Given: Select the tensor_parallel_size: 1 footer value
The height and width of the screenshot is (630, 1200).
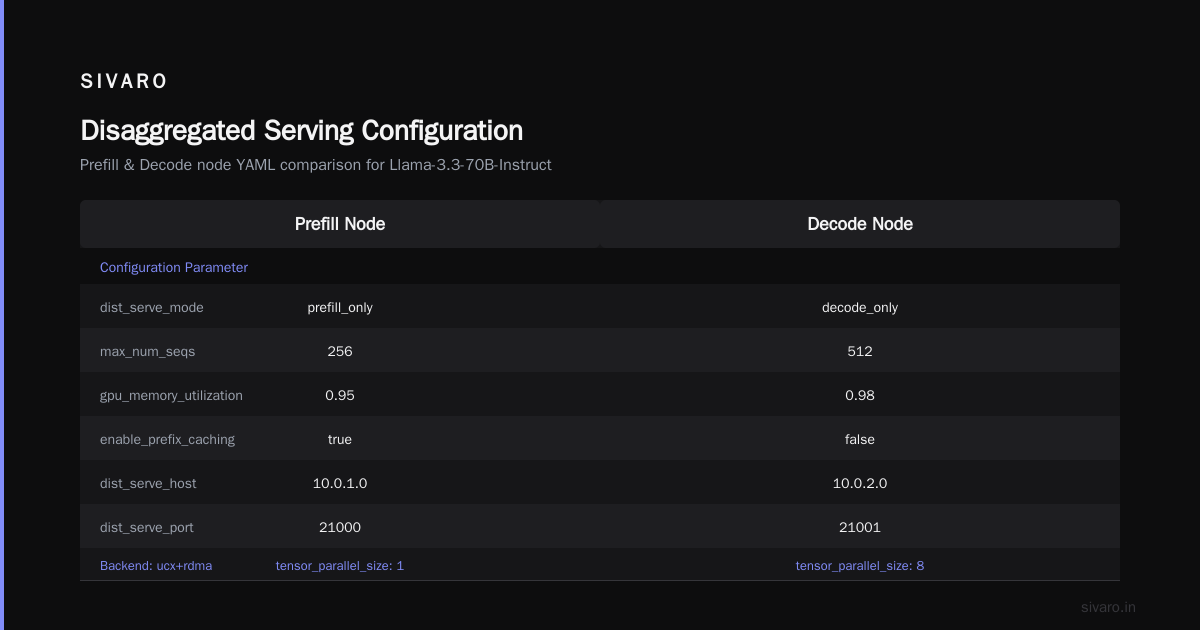Looking at the screenshot, I should [340, 566].
